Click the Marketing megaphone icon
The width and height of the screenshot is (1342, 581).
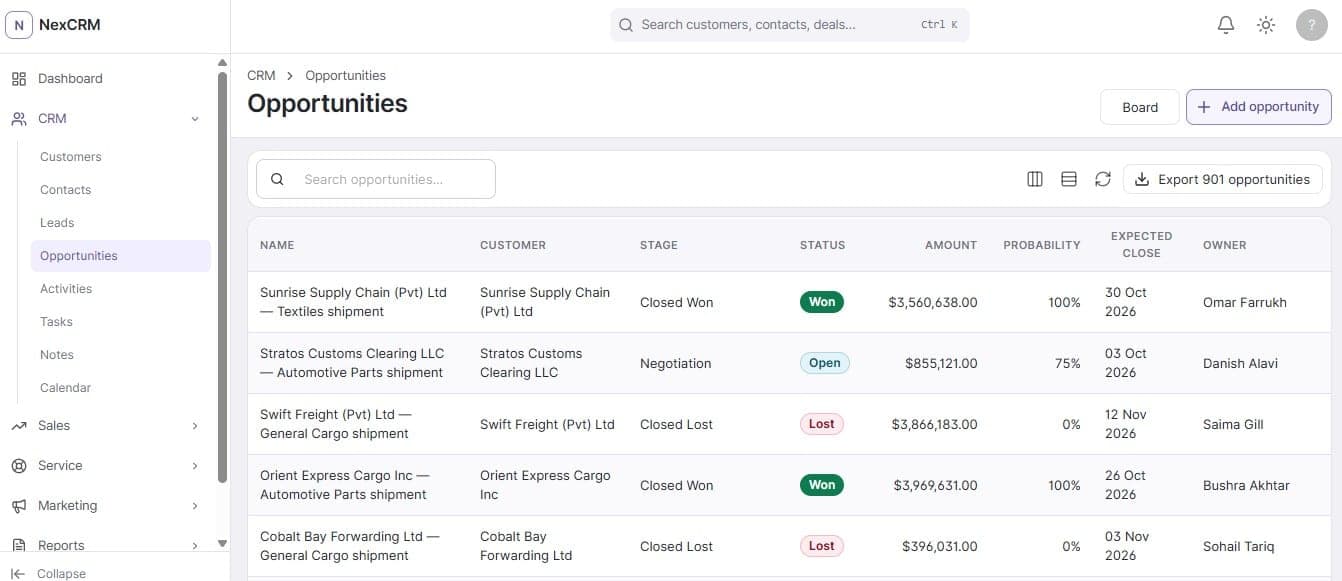pos(19,506)
